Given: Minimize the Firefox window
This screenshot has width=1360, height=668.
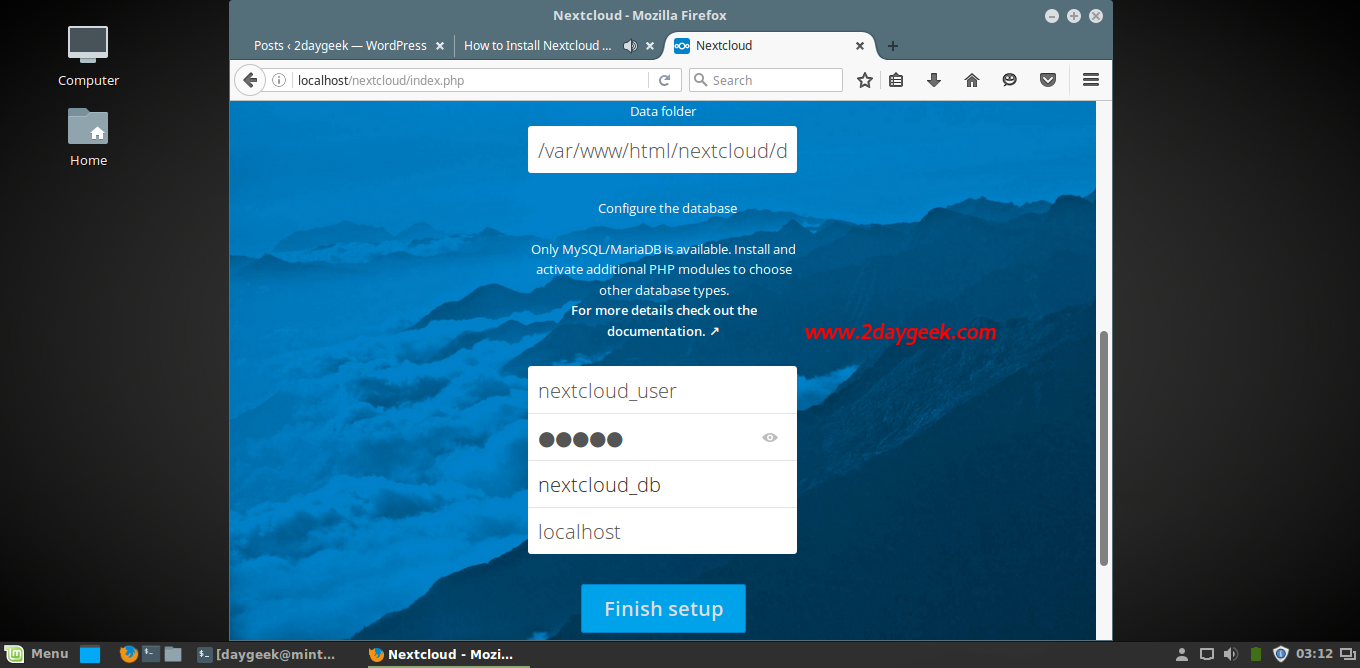Looking at the screenshot, I should tap(1051, 16).
